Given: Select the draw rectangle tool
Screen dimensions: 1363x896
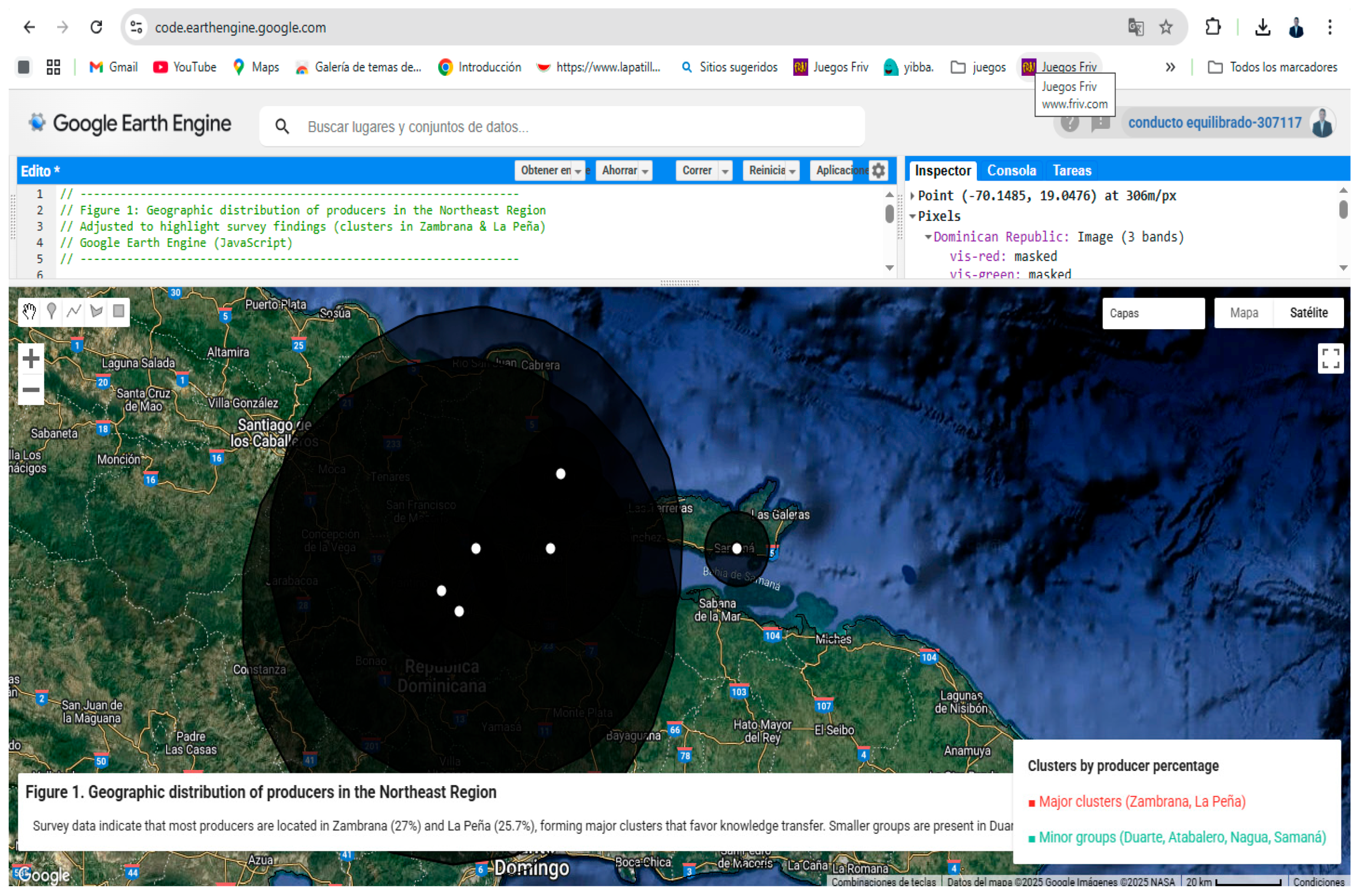Looking at the screenshot, I should point(119,312).
